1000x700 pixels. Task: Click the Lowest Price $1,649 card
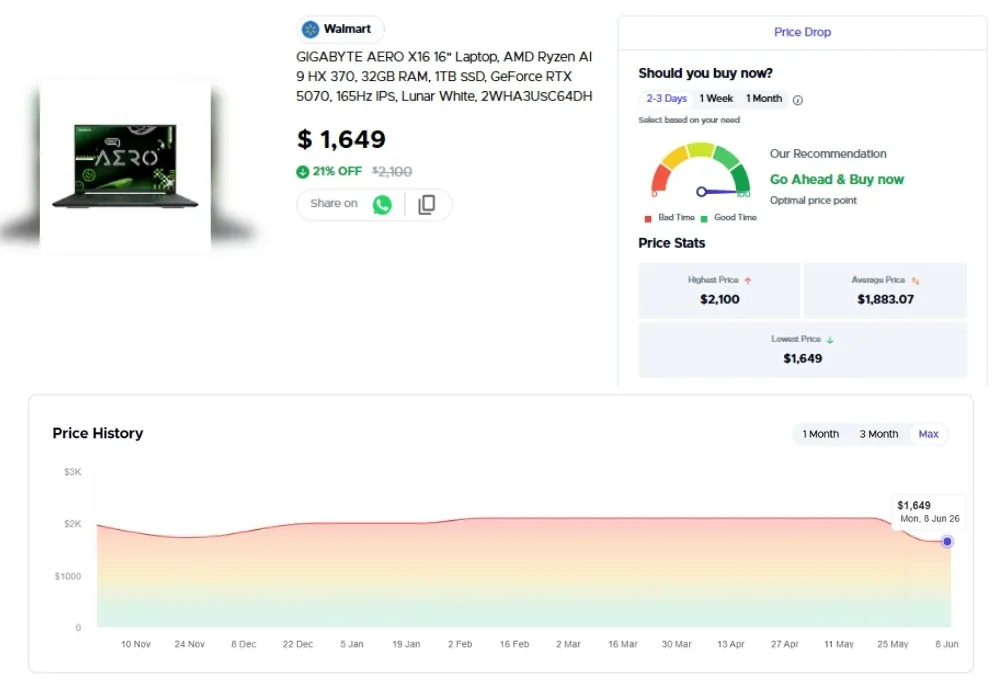tap(802, 350)
